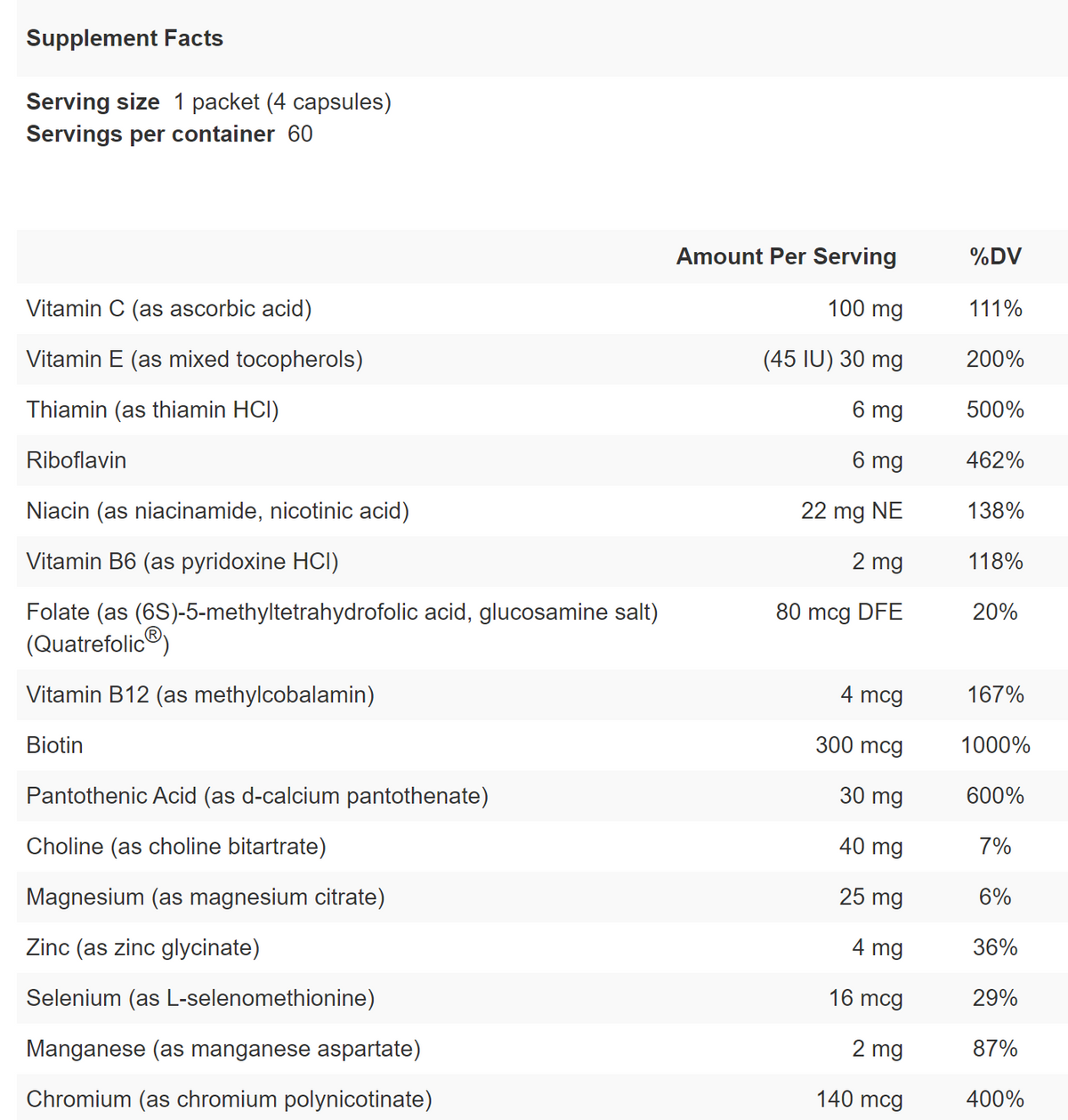
Task: Click the Servings per container value 60
Action: pyautogui.click(x=300, y=134)
